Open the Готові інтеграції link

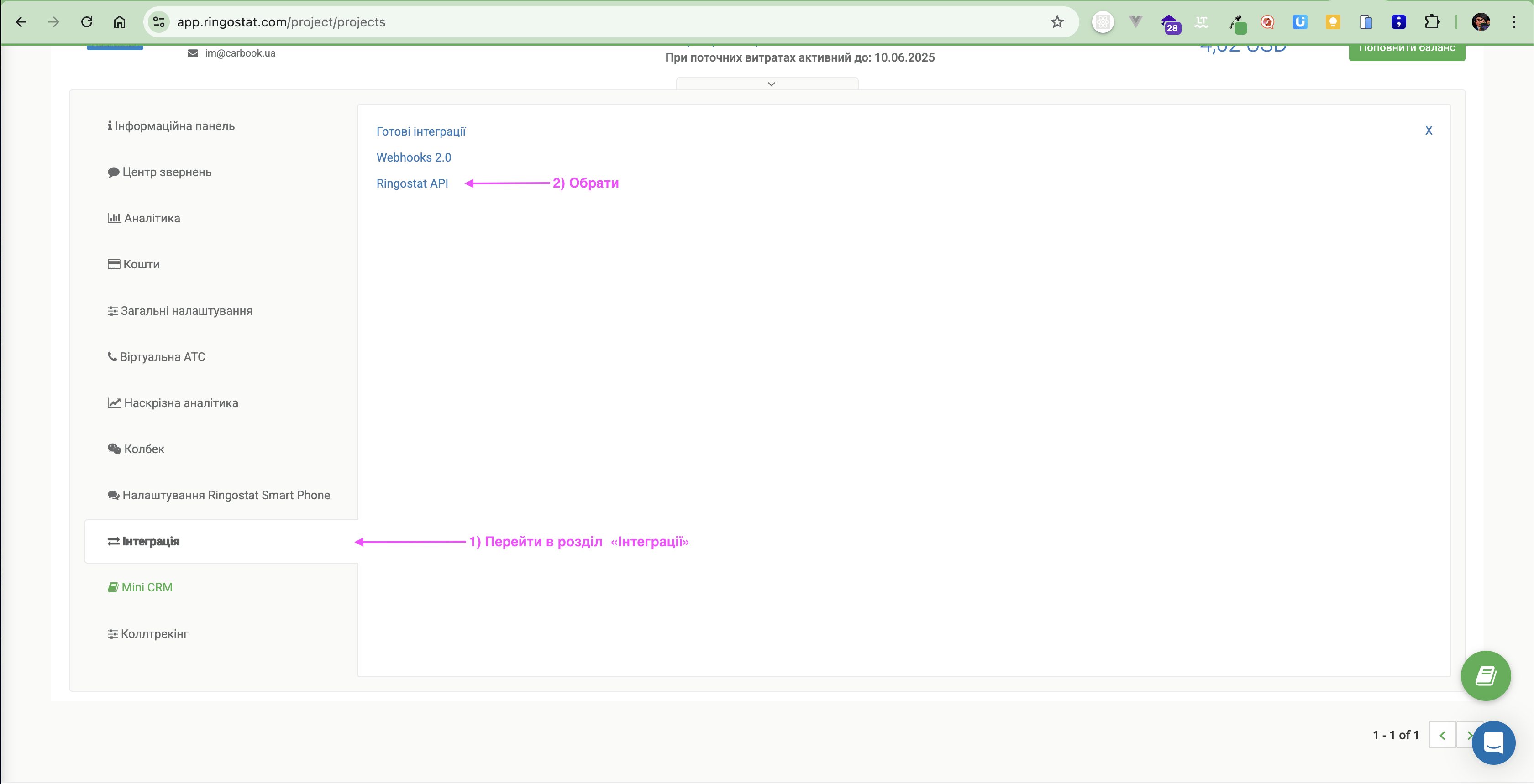[420, 131]
